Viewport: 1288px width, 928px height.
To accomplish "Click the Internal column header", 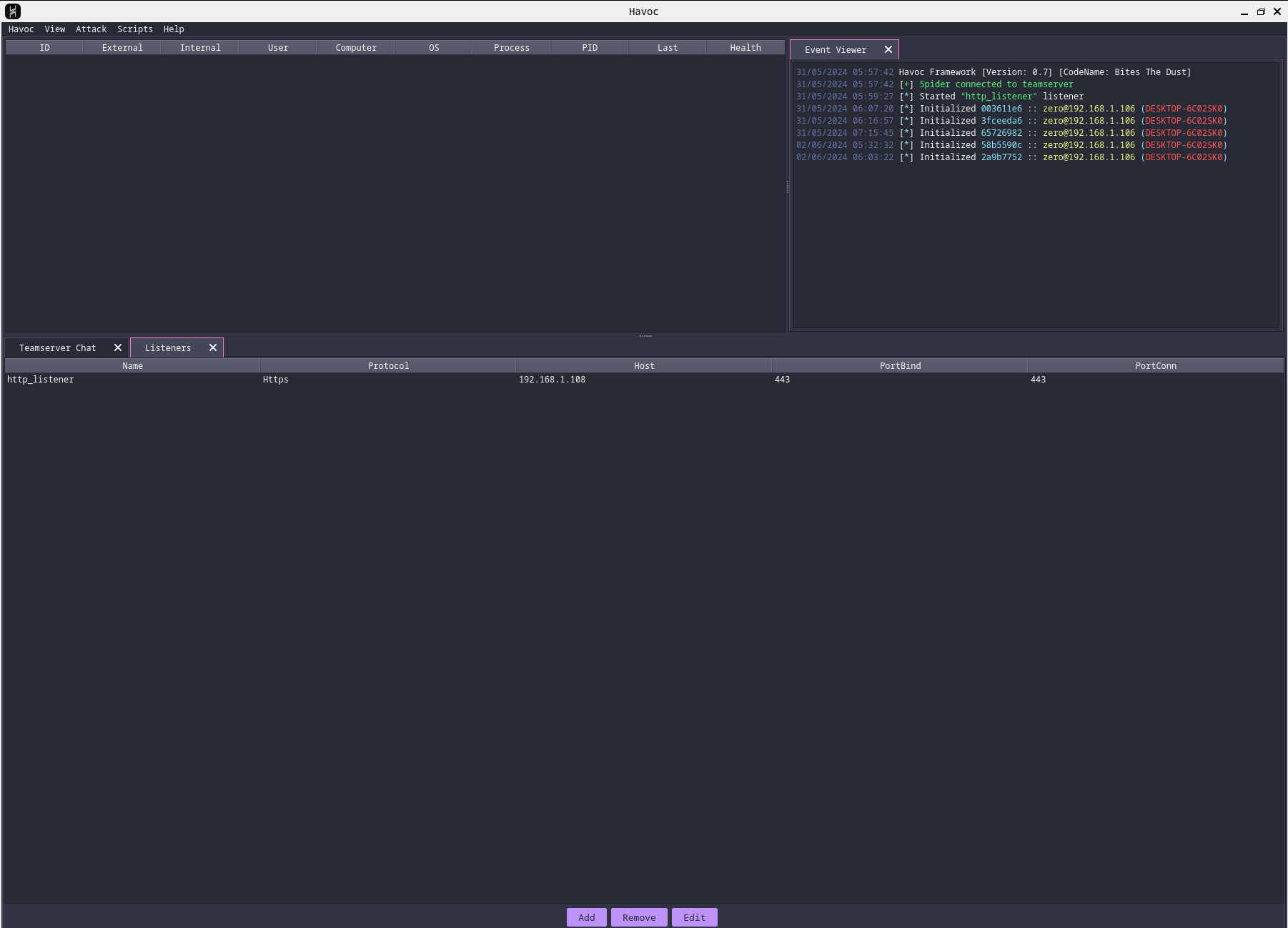I will [x=200, y=48].
